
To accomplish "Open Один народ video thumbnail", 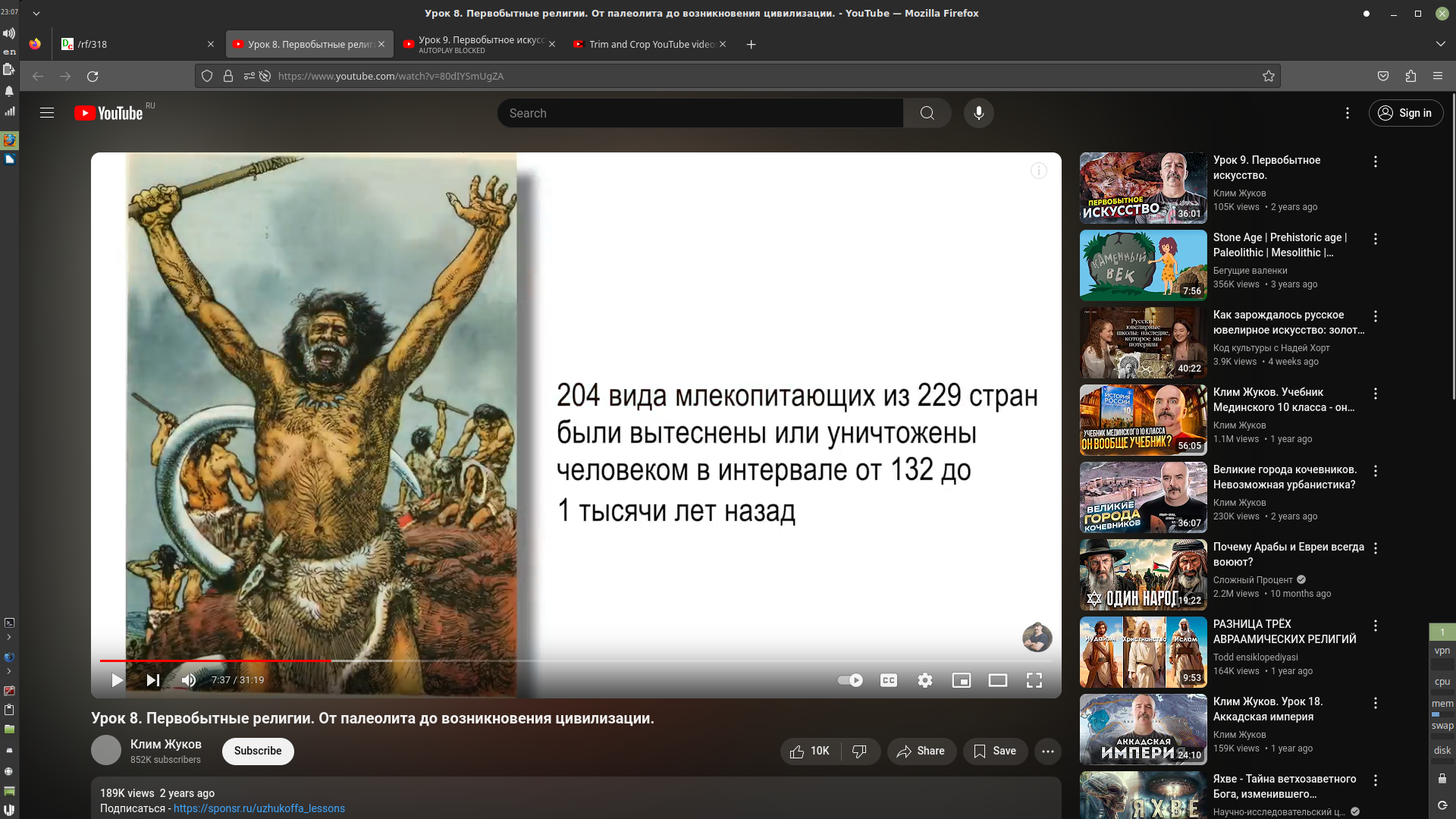I will [1143, 575].
